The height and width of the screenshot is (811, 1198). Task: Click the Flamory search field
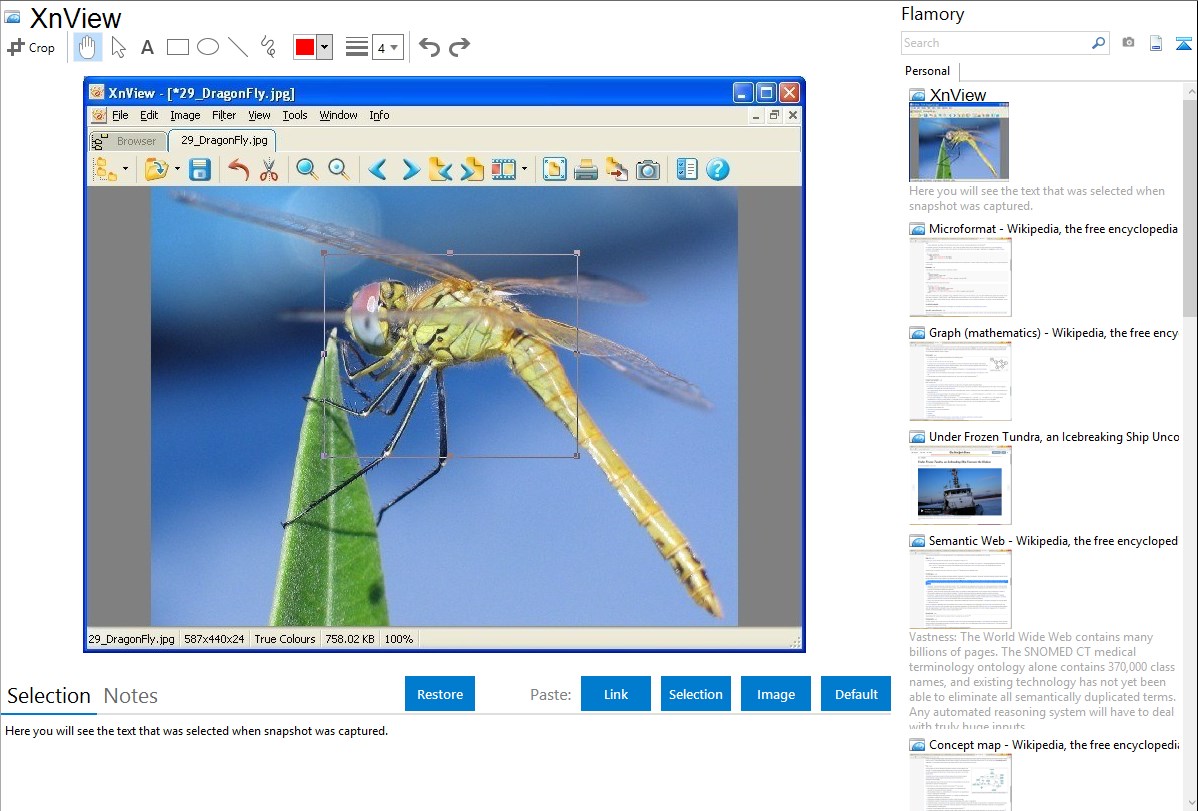pyautogui.click(x=995, y=43)
